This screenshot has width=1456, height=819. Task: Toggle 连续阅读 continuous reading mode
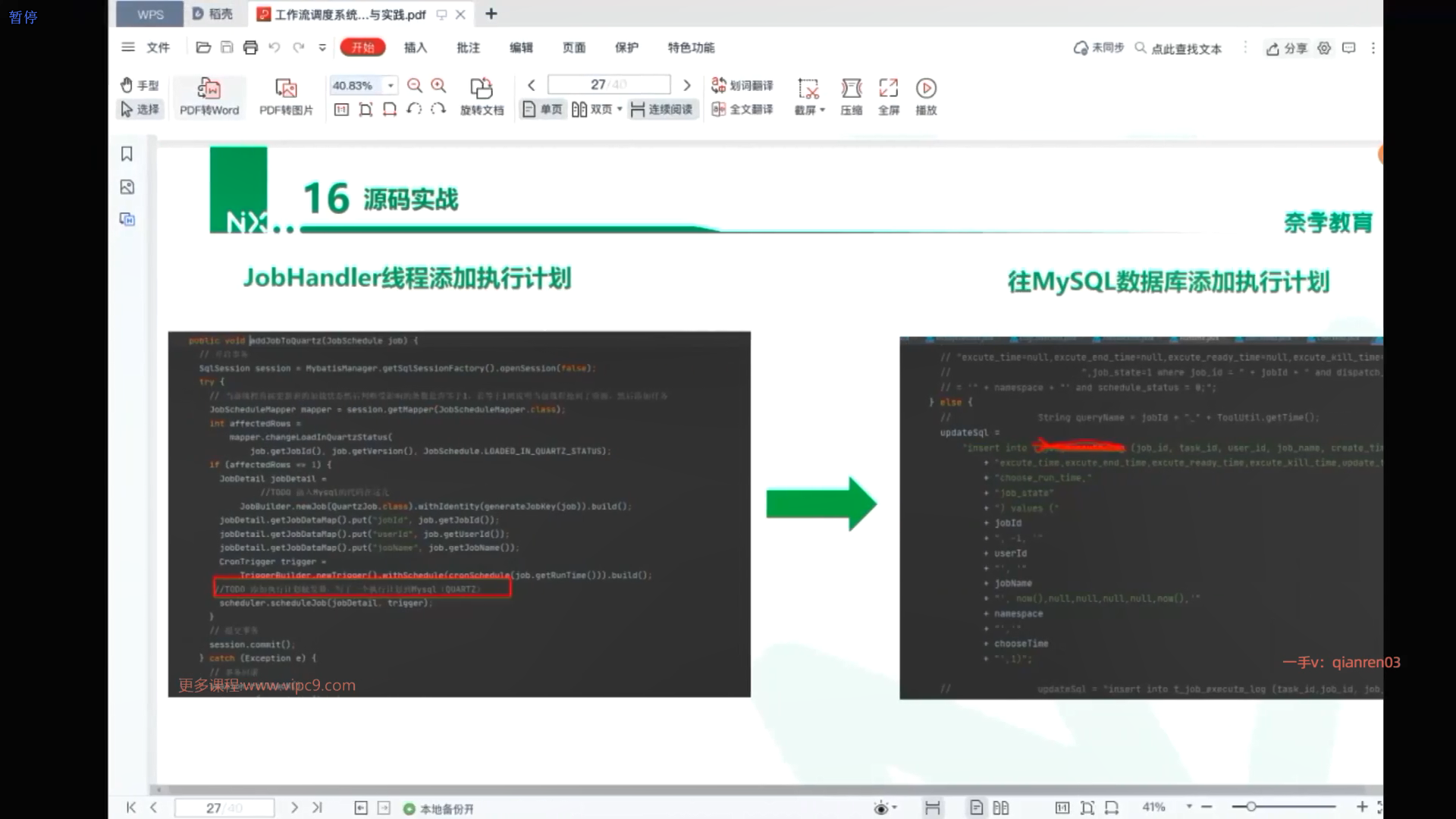[x=661, y=110]
